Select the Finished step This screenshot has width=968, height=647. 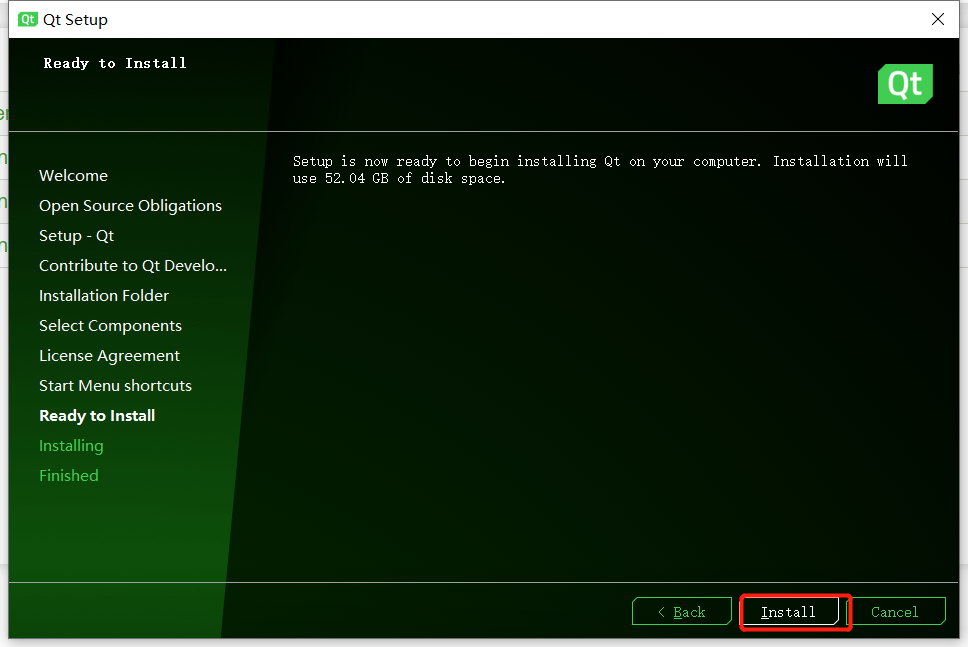point(69,476)
